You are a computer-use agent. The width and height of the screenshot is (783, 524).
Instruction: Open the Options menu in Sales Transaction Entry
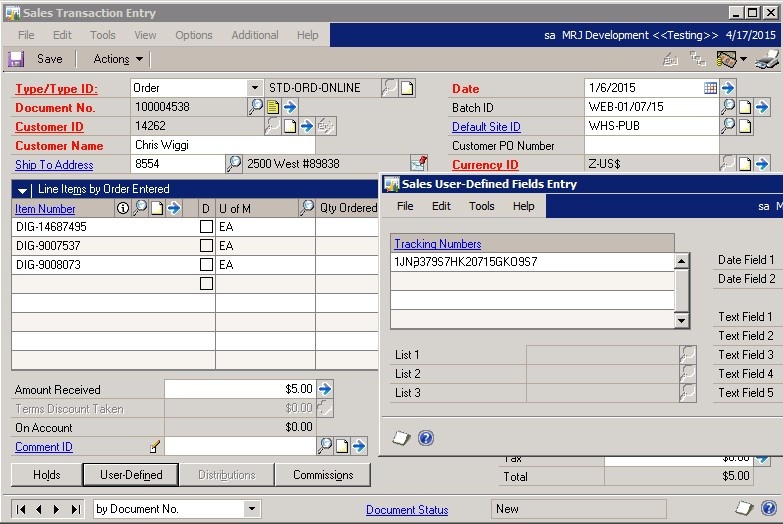pos(194,35)
